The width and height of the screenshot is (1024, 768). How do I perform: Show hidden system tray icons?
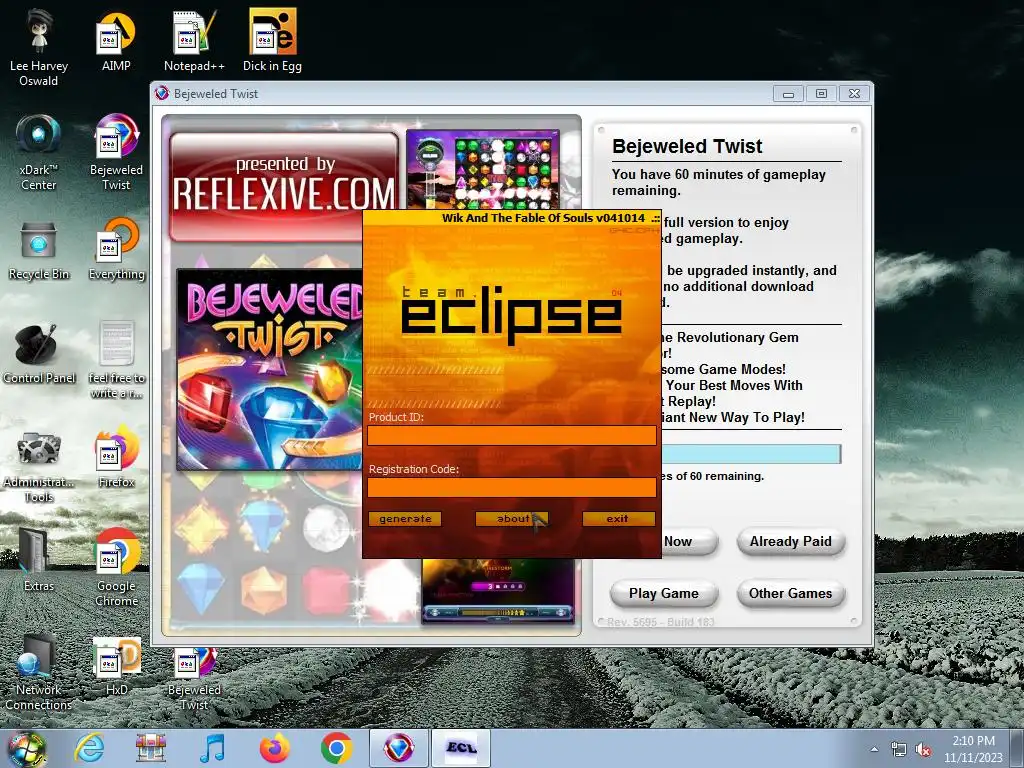point(874,749)
